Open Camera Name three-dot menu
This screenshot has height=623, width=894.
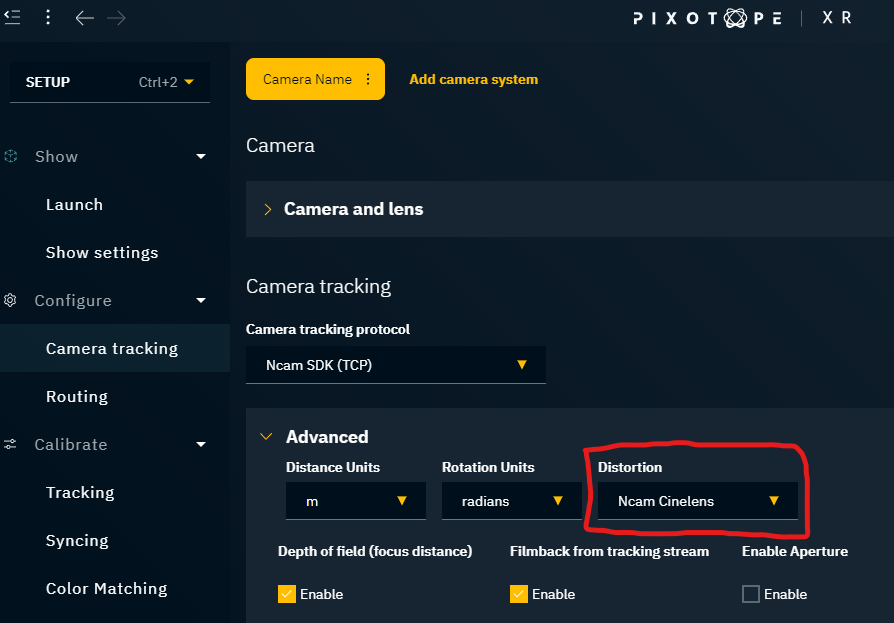pyautogui.click(x=368, y=79)
